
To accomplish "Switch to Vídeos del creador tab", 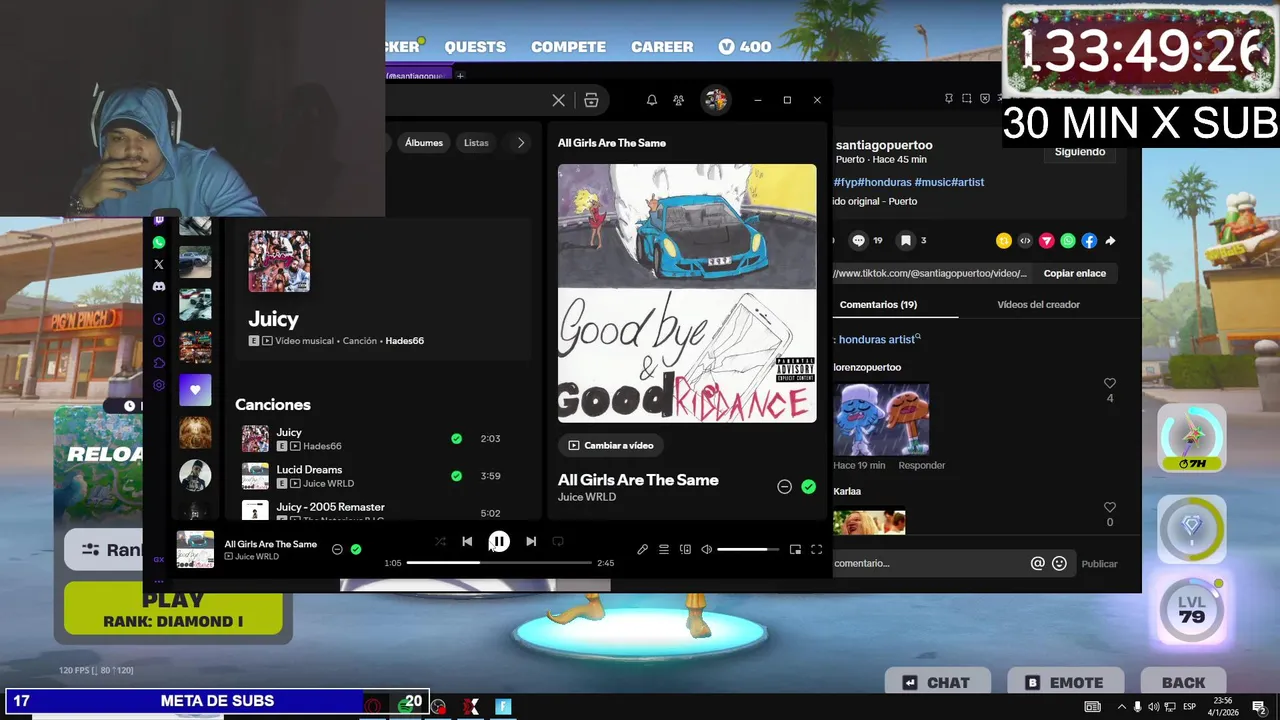I will [1038, 305].
